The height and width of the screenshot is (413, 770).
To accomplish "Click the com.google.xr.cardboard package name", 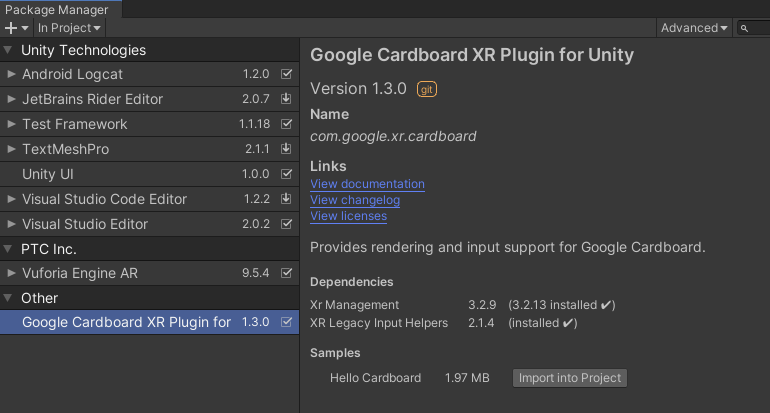I will tap(393, 136).
